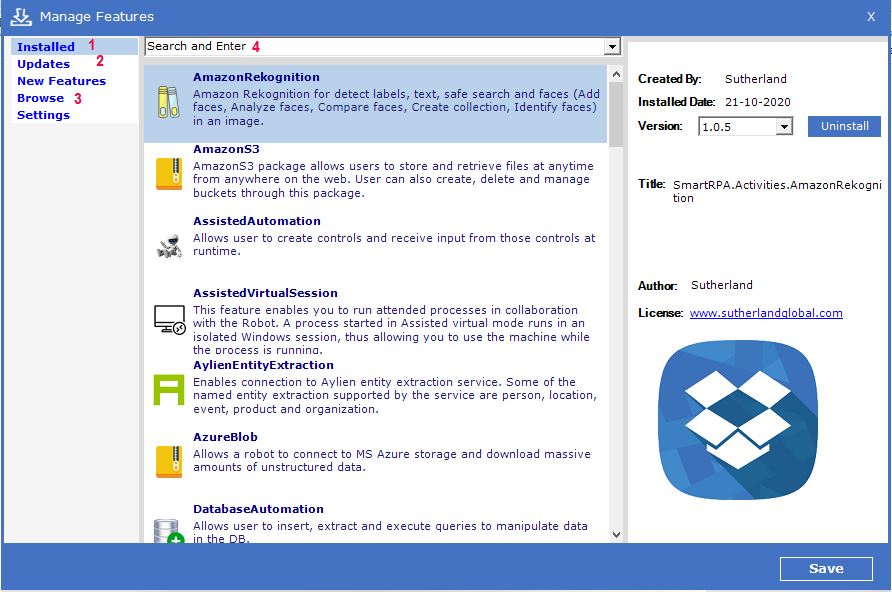Select the DatabaseAutomation database icon
This screenshot has width=892, height=592.
click(x=168, y=530)
